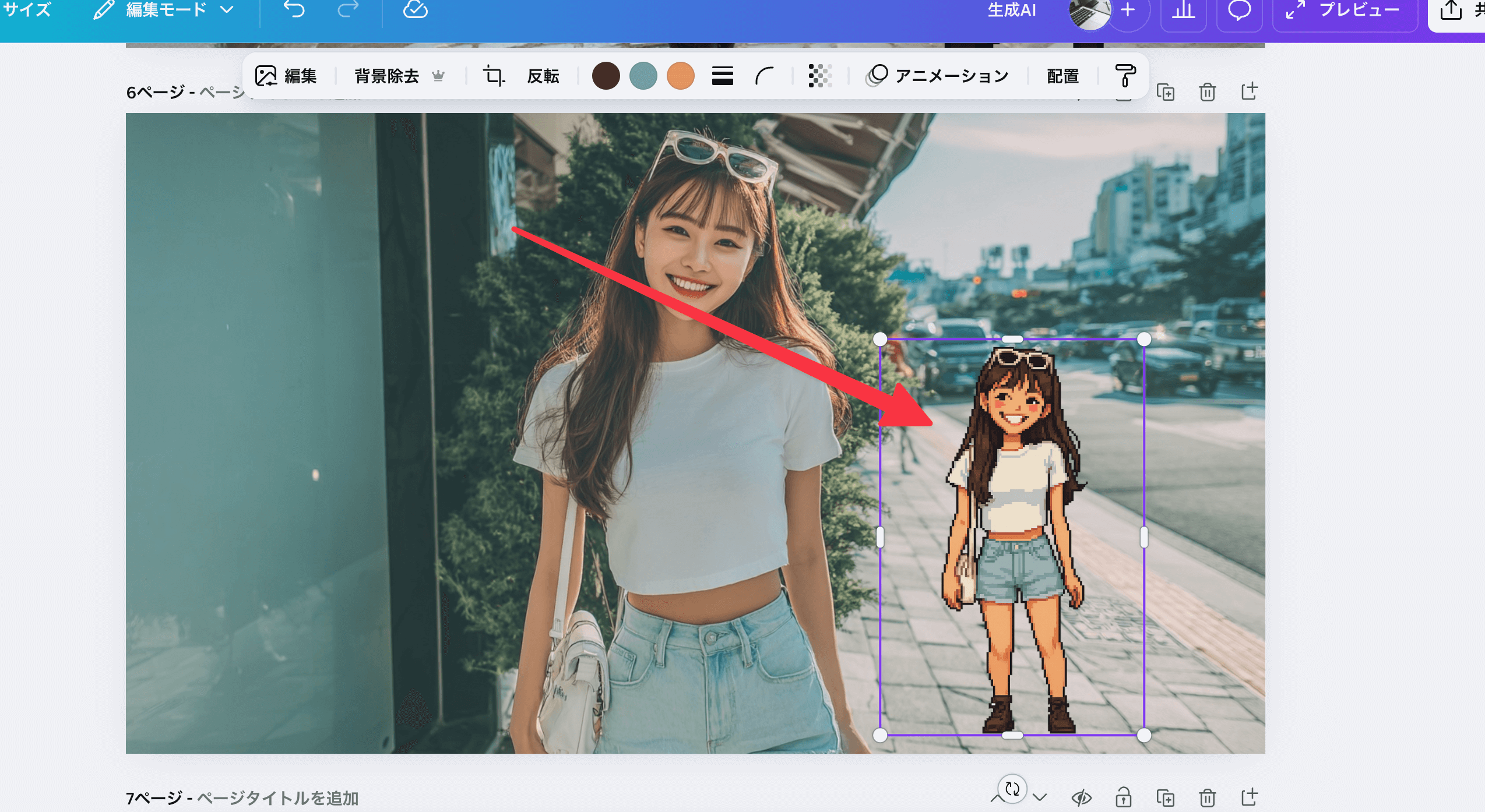
Task: Open the transparency checkerboard icon
Action: [820, 76]
